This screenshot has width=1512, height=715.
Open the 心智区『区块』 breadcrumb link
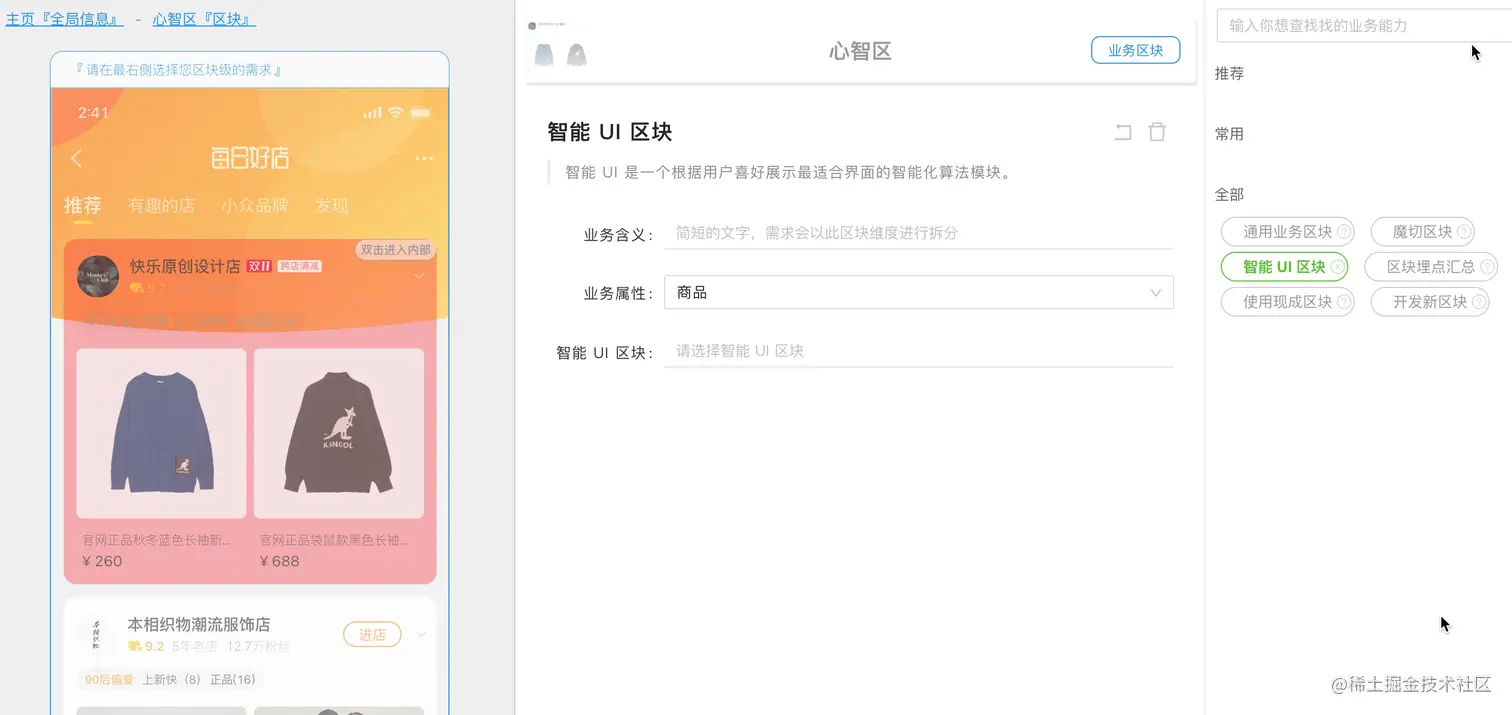pos(204,19)
